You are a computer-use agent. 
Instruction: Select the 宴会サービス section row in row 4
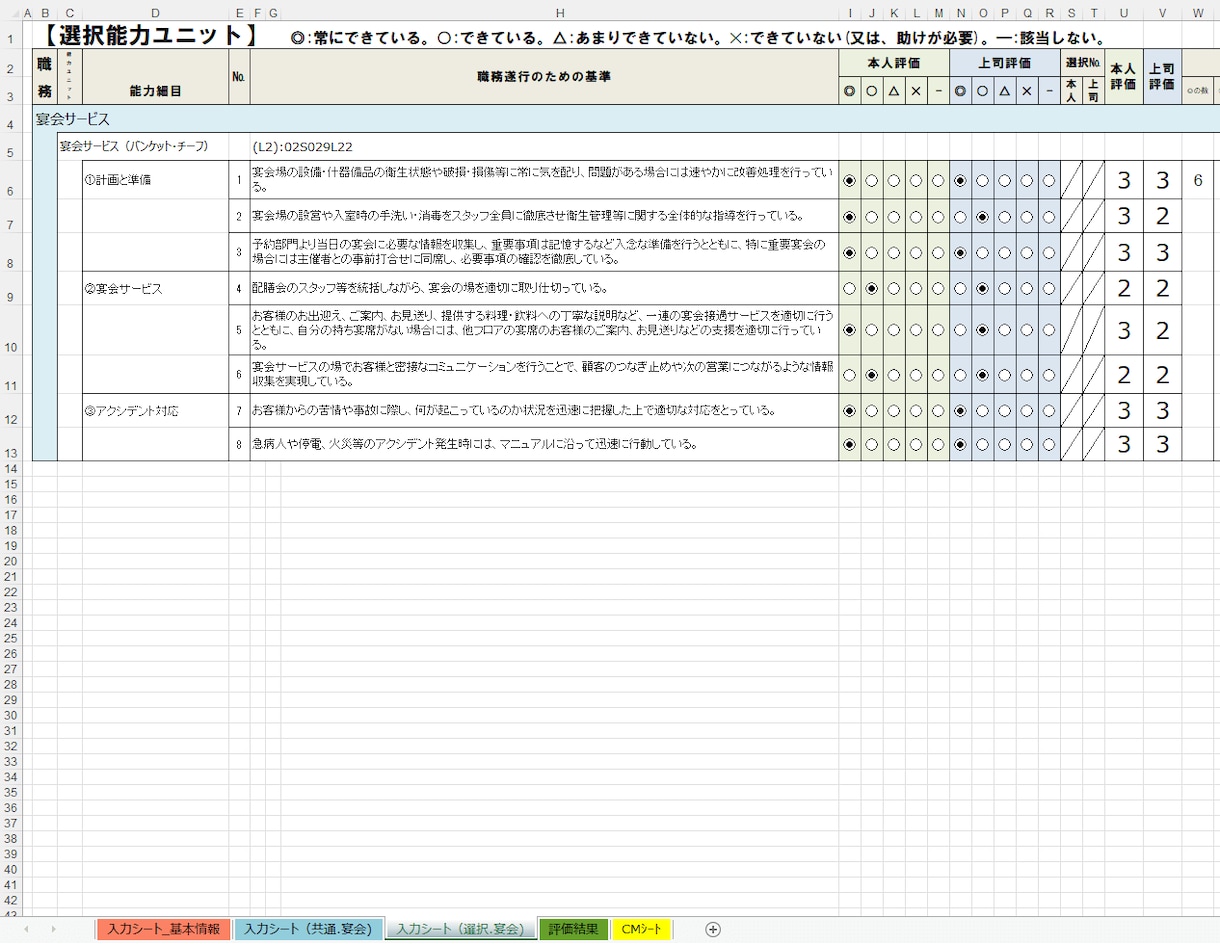625,119
